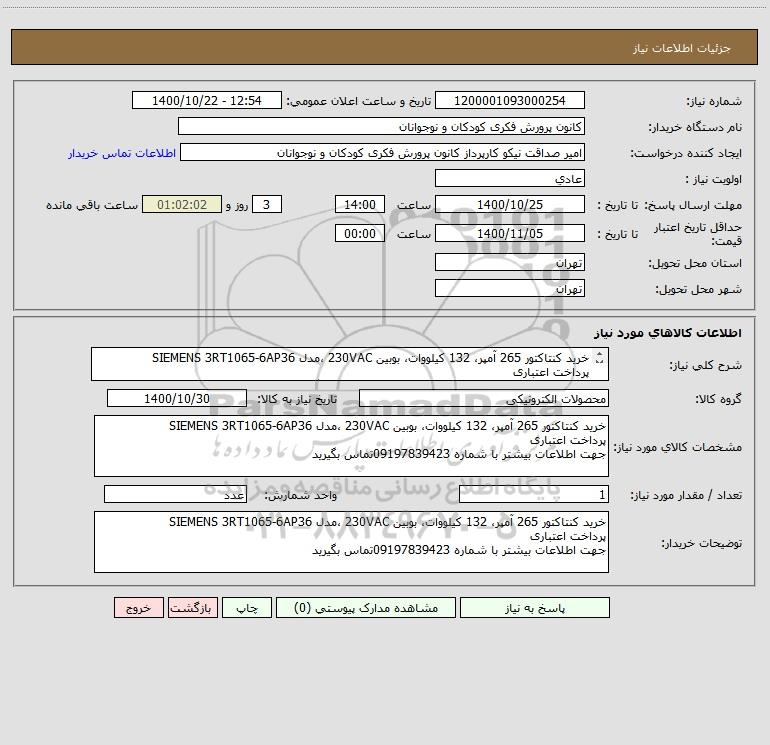Screen dimensions: 770x745
Task: Click the گروه کالا field محصولات الکترونیکی
Action: [484, 398]
